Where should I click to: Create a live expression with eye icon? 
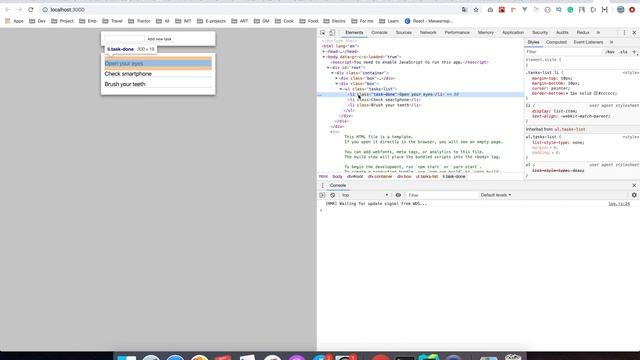pos(398,195)
